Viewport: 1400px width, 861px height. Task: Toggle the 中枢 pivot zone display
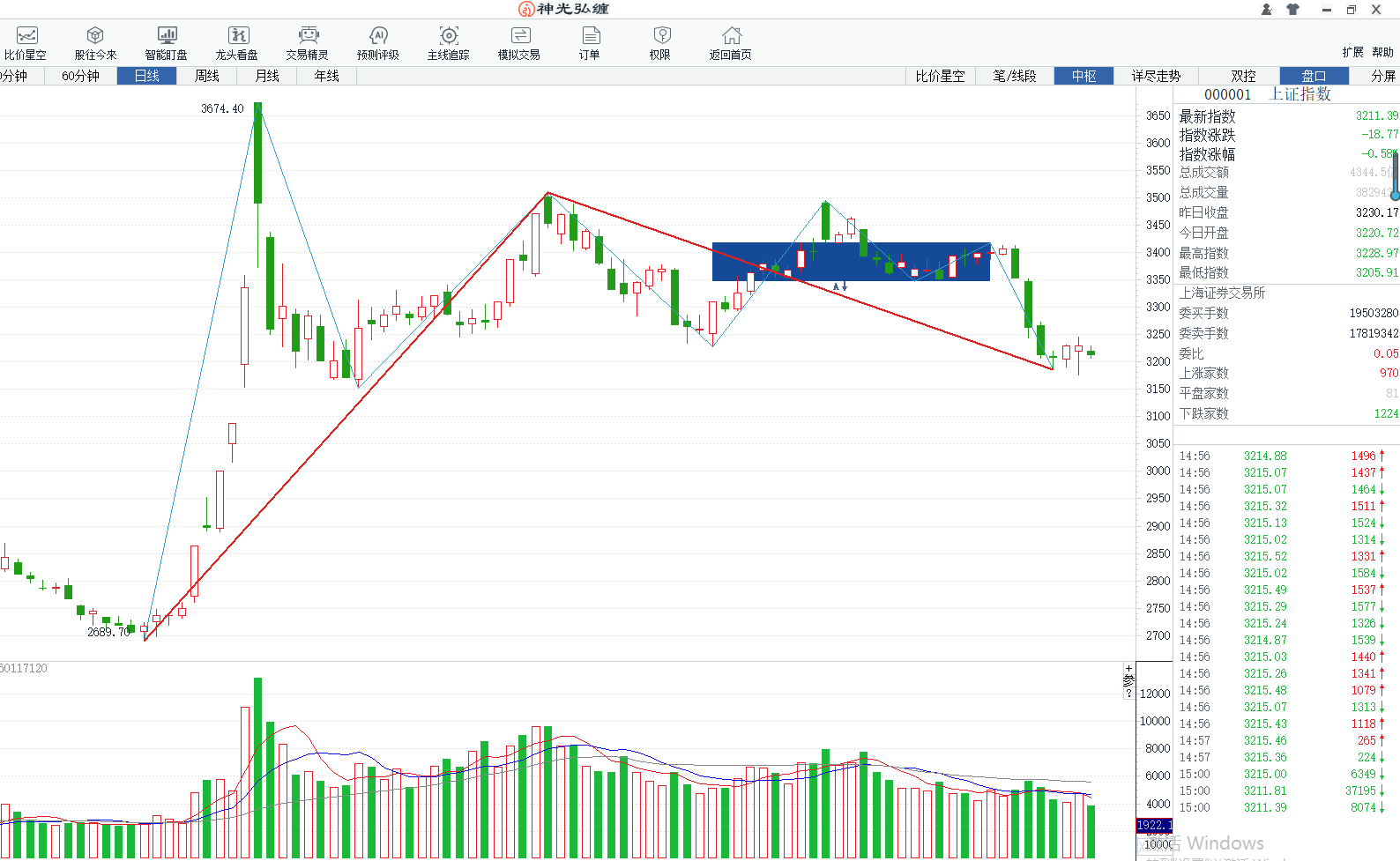pos(1084,76)
